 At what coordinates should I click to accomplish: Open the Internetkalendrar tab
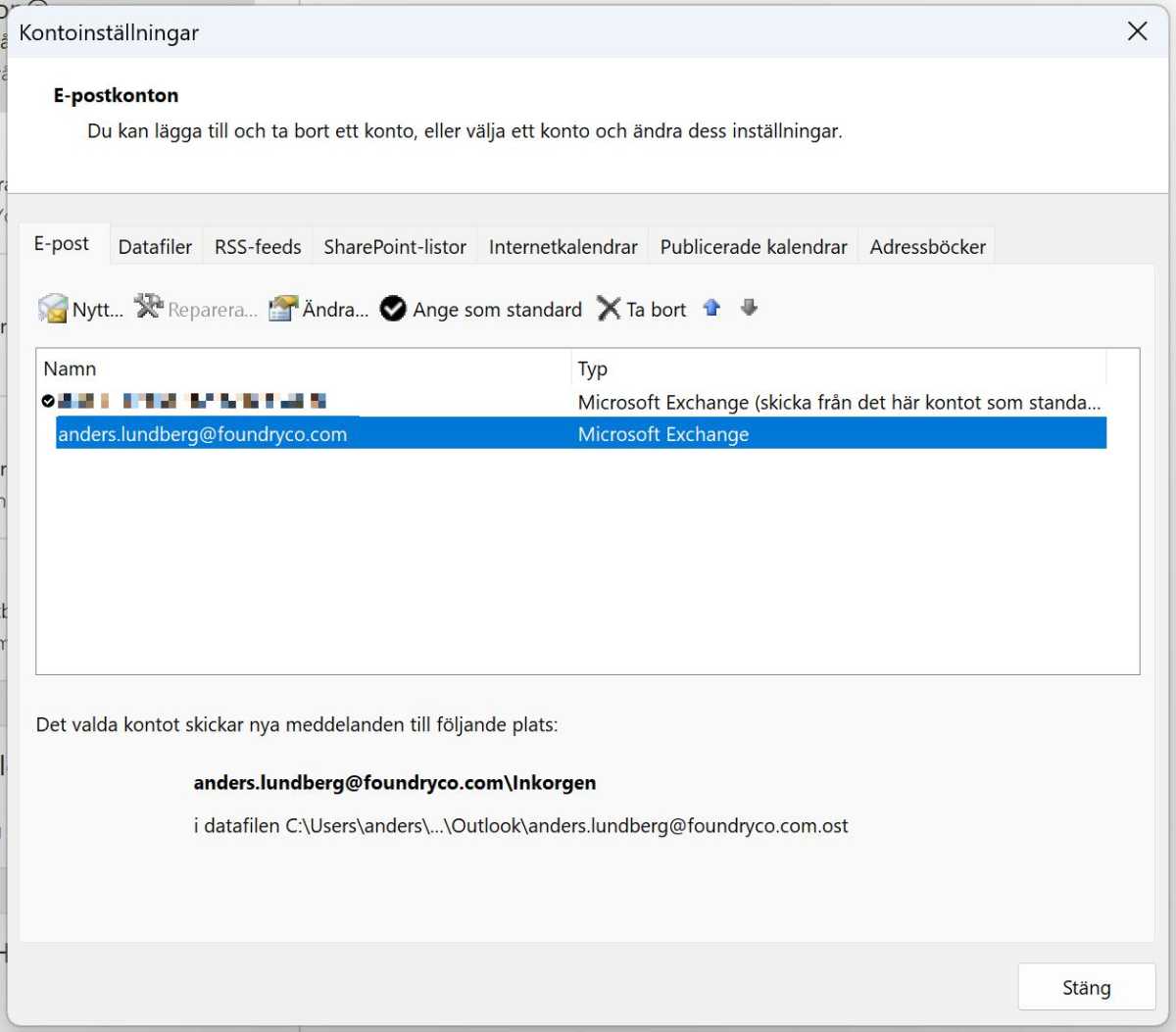click(562, 246)
